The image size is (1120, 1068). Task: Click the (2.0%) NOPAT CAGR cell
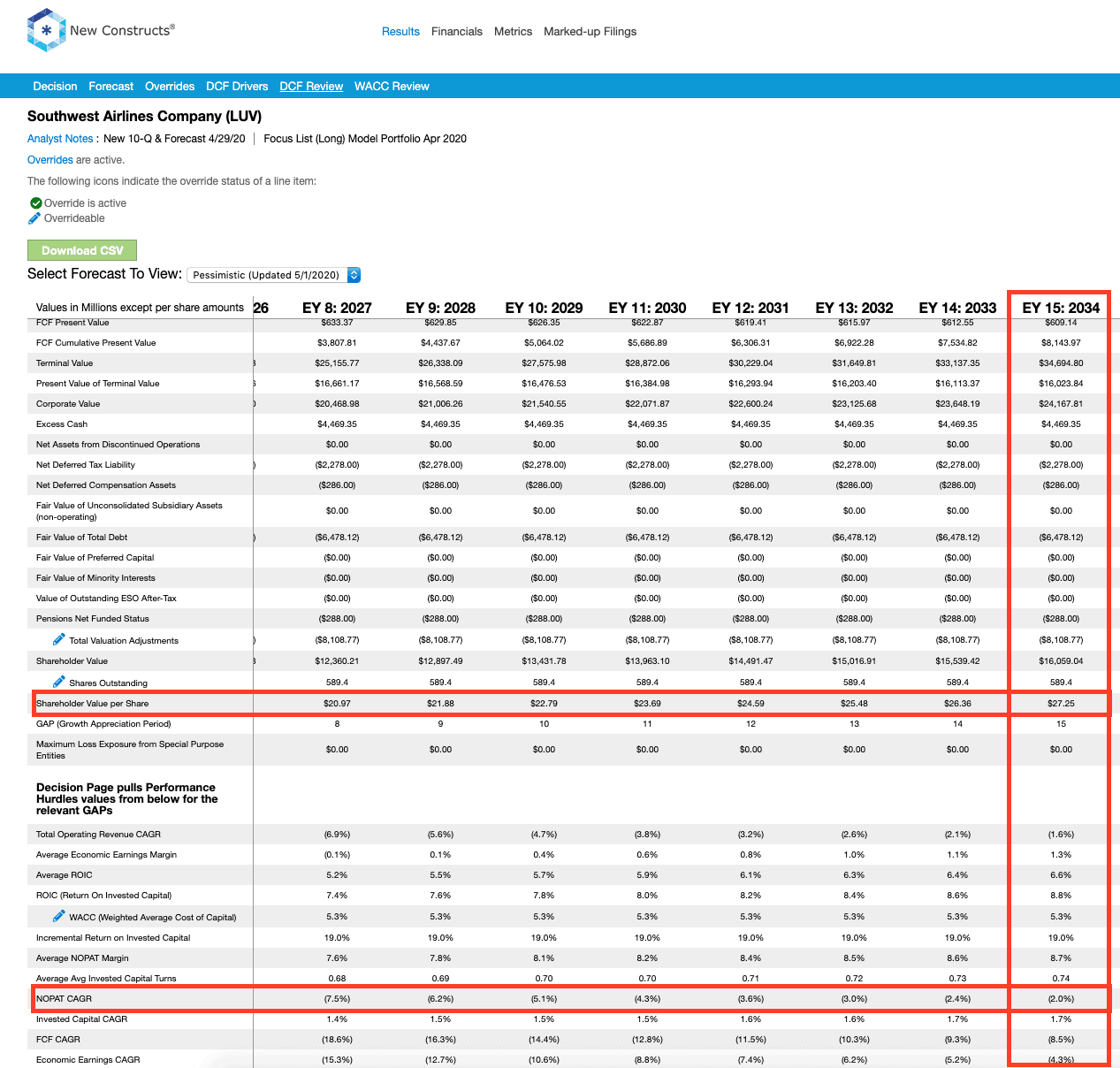click(x=1061, y=999)
